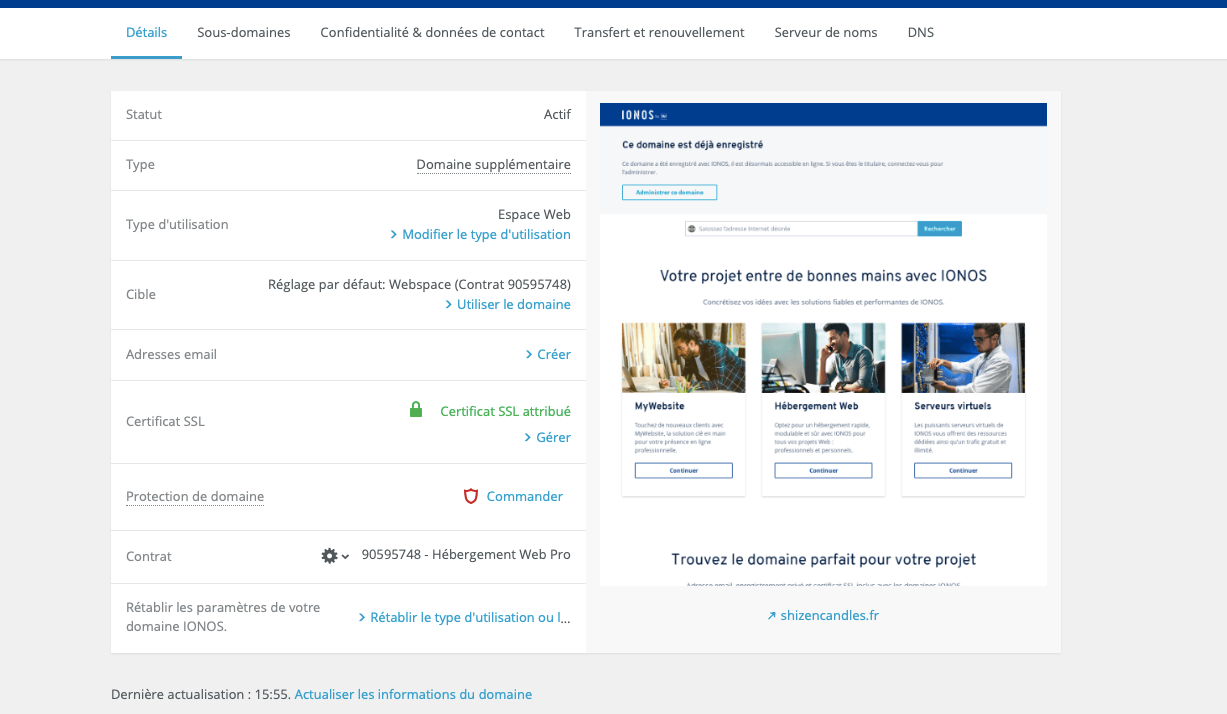Switch to the Sous-domaines tab
The height and width of the screenshot is (714, 1227).
(244, 32)
